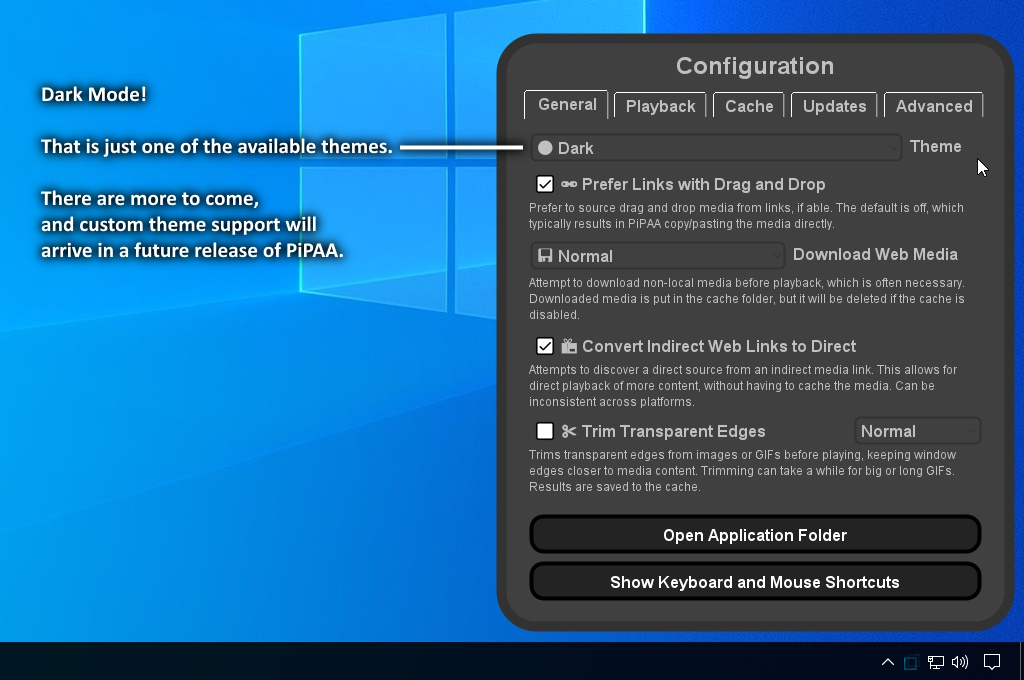Open the Cache tab
Image resolution: width=1024 pixels, height=680 pixels.
coord(748,106)
